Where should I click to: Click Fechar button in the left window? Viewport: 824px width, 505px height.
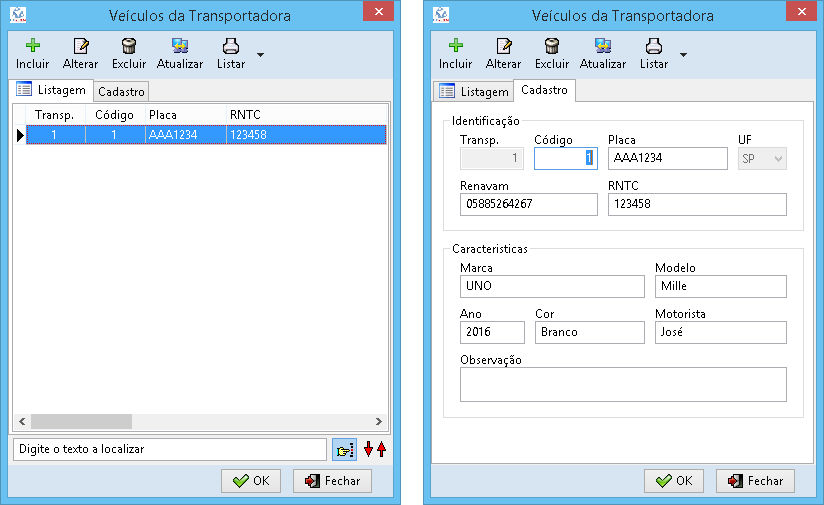point(332,481)
